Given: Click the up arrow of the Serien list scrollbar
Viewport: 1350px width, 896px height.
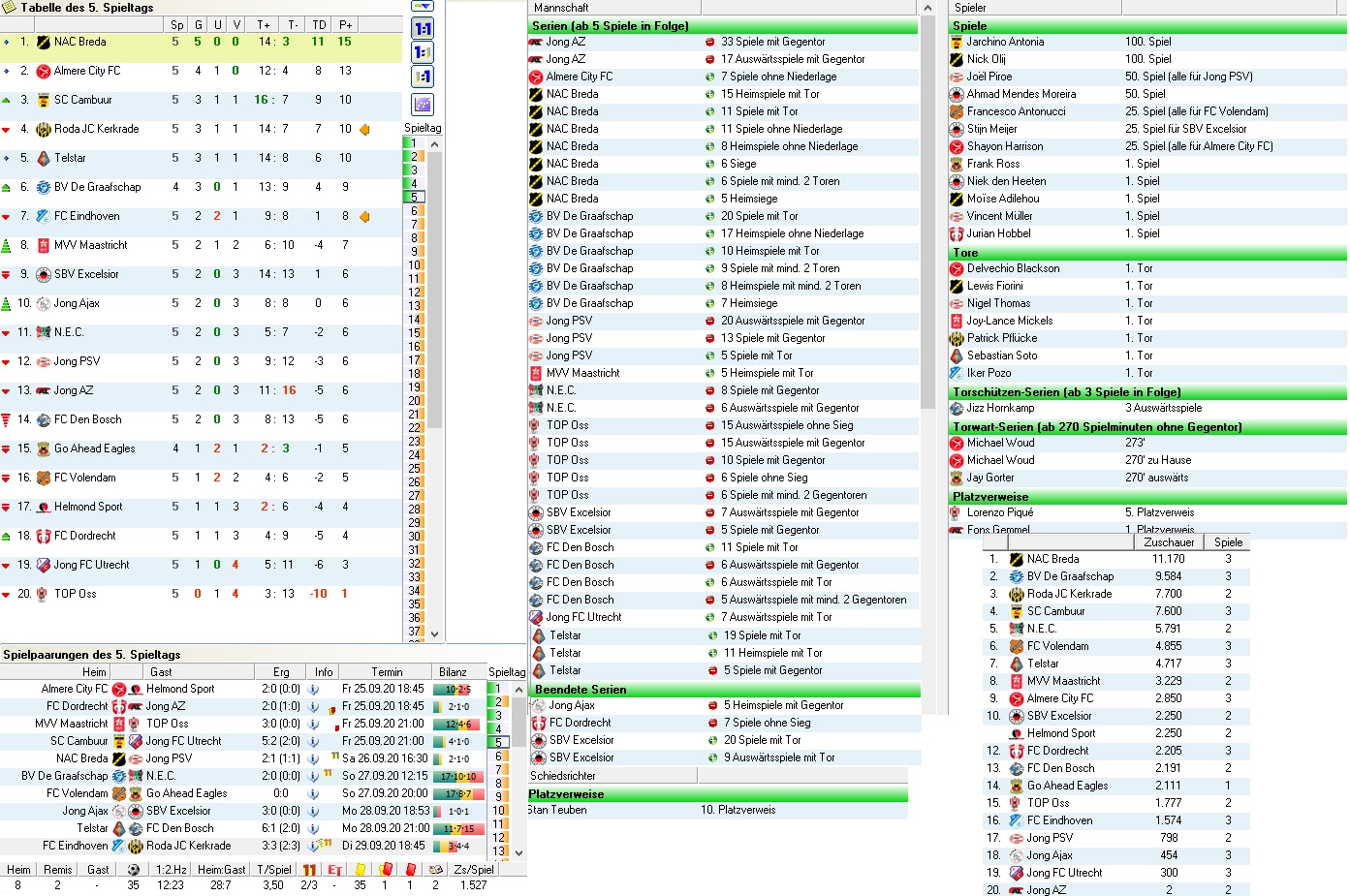Looking at the screenshot, I should pyautogui.click(x=926, y=7).
